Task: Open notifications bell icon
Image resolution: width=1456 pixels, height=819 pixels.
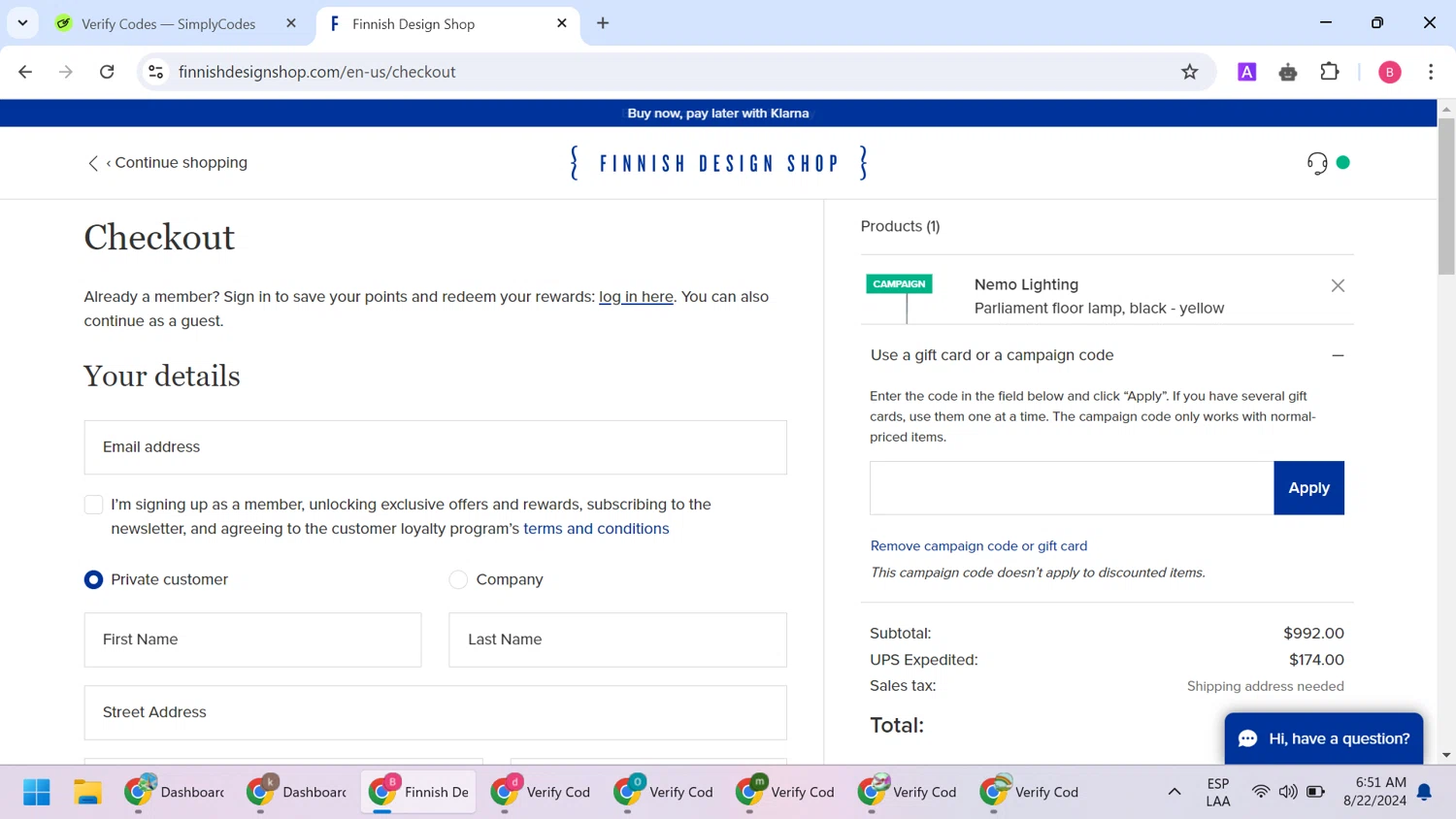Action: (x=1424, y=793)
